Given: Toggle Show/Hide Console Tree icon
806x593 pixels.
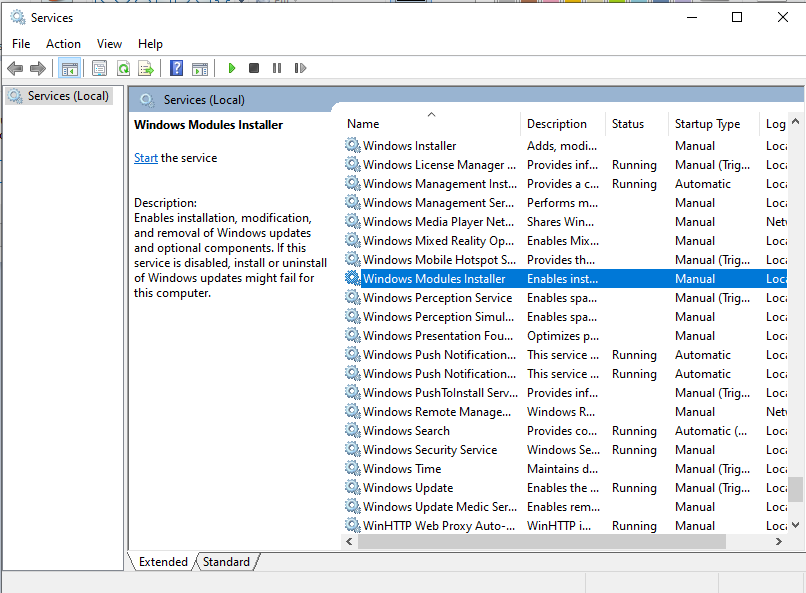Looking at the screenshot, I should pos(69,68).
